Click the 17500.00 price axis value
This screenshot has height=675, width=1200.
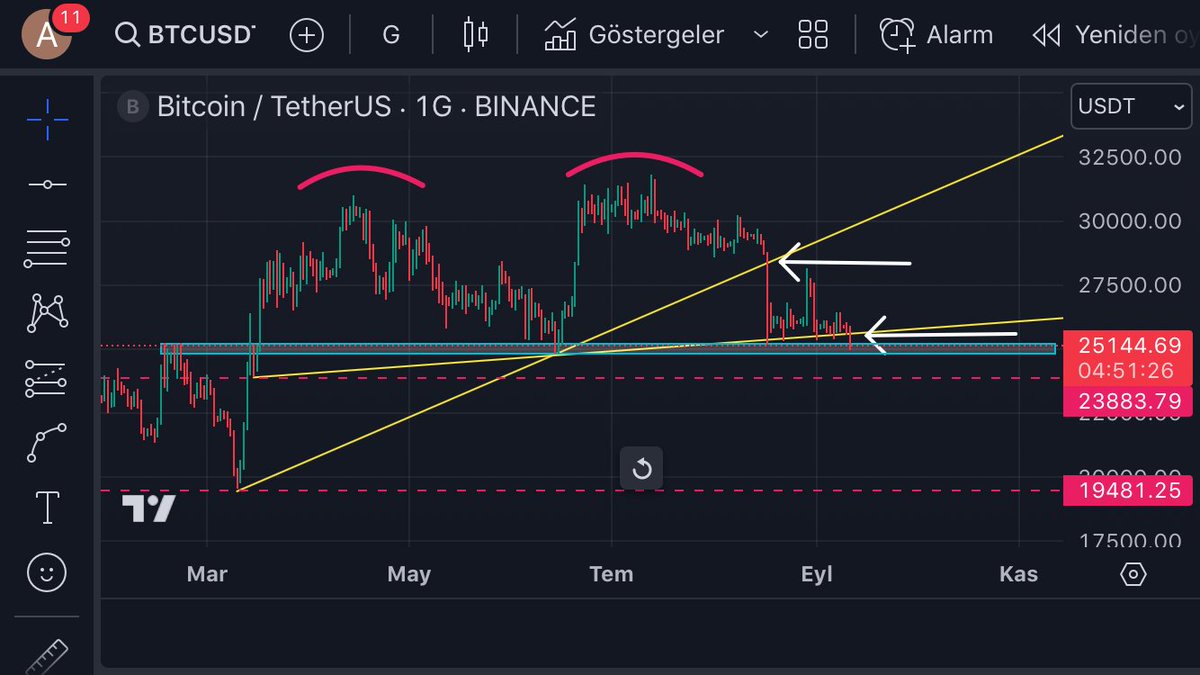tap(1129, 541)
